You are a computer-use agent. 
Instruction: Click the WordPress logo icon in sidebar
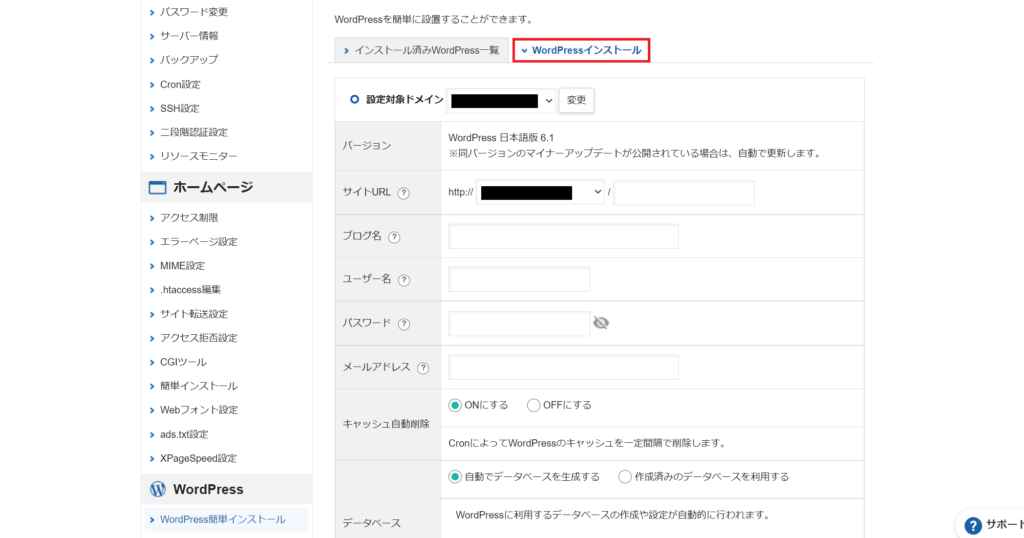point(157,489)
